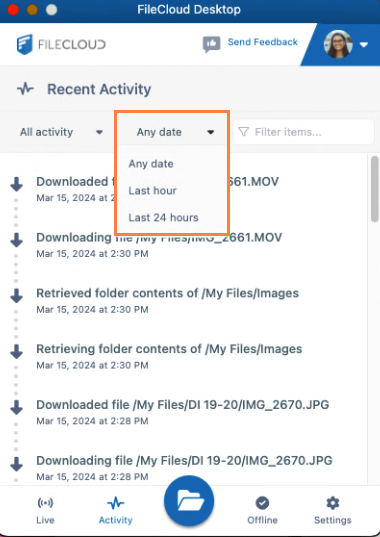Click the Recent Activity pulse icon
Screen dimensions: 380x537
25,89
